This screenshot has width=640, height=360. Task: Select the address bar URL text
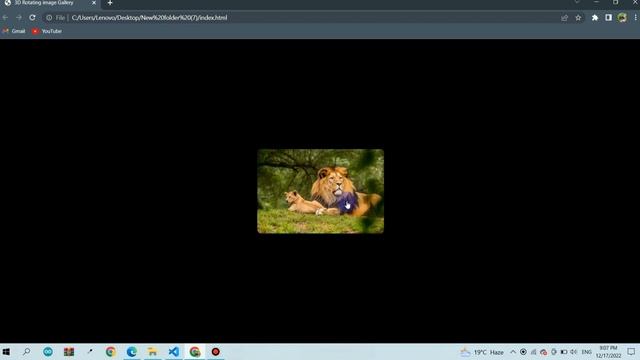149,18
